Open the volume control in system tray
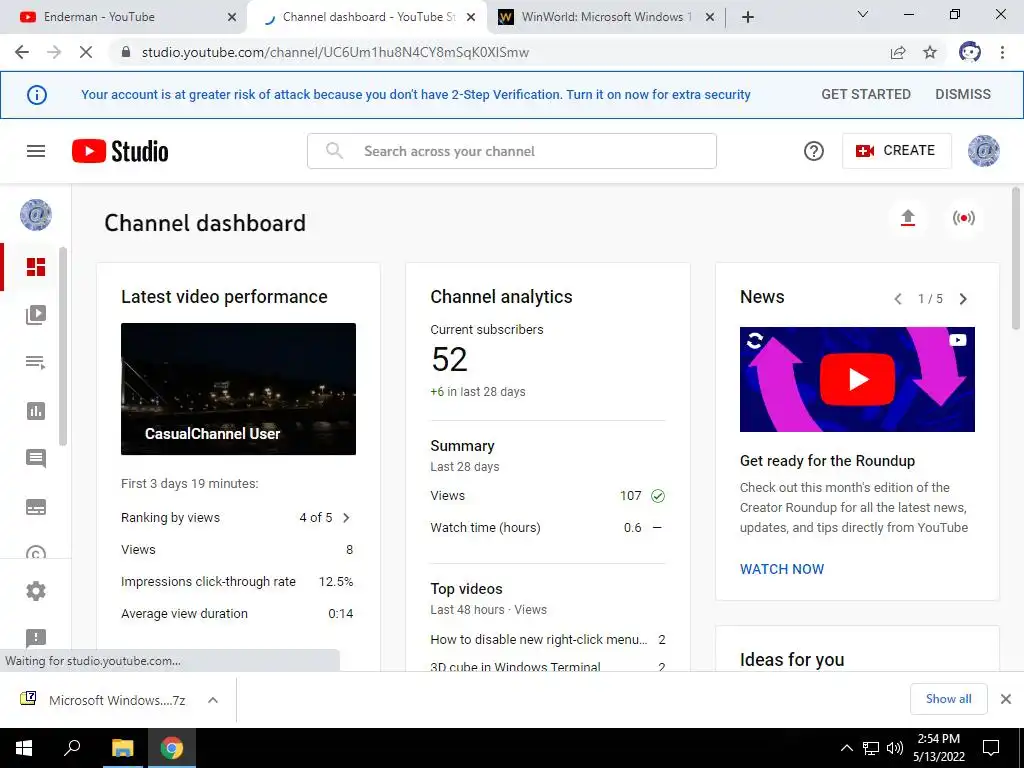 [x=894, y=748]
